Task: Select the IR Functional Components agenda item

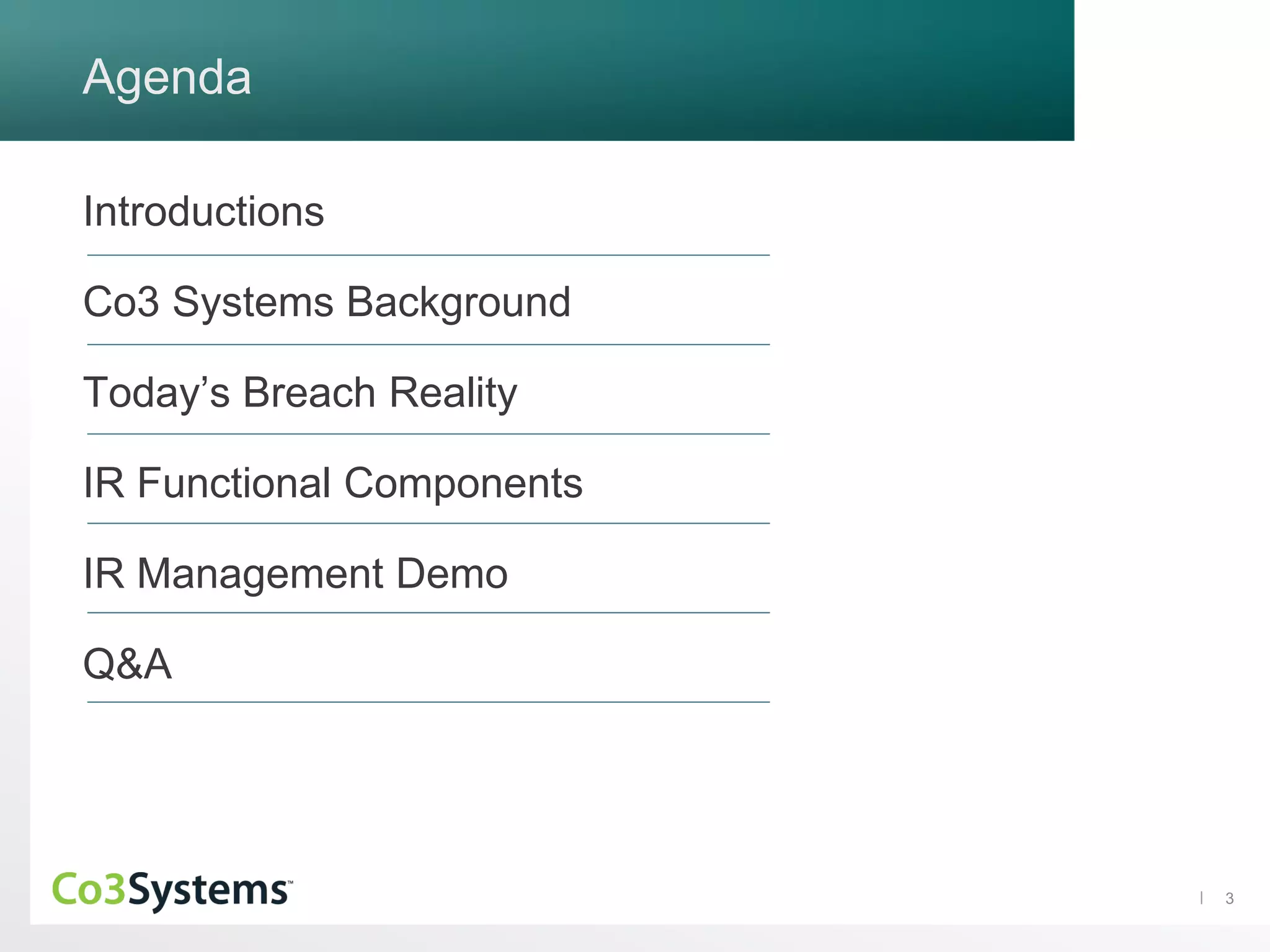Action: click(333, 483)
